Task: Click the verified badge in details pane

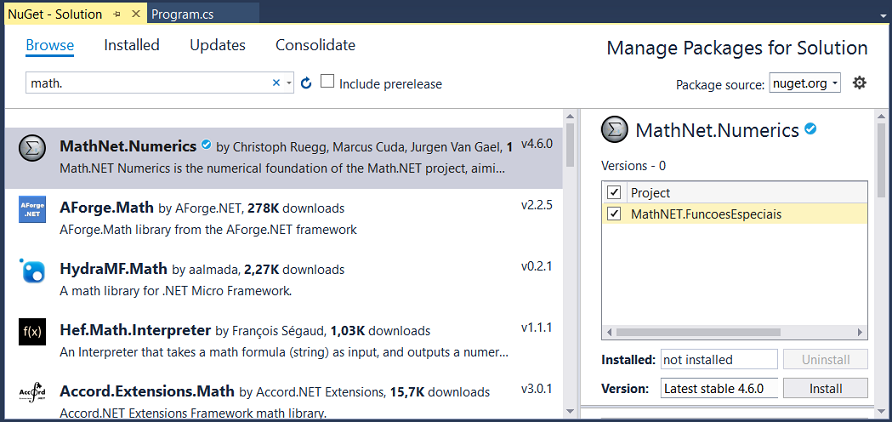Action: [811, 129]
